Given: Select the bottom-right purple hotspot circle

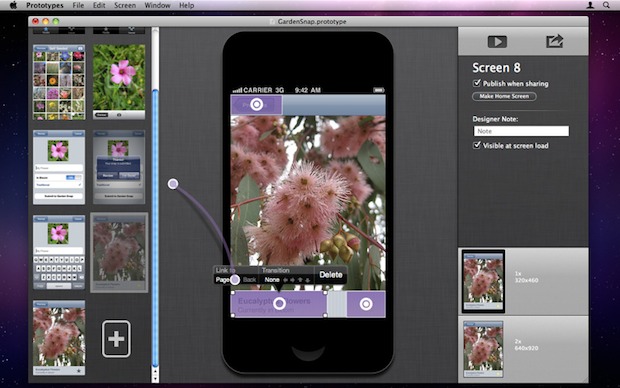Looking at the screenshot, I should click(366, 304).
